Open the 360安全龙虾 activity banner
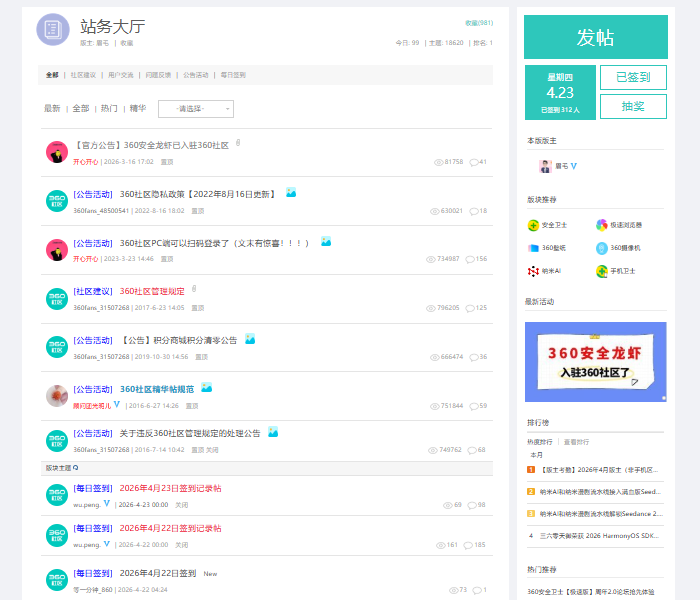700x600 pixels. tap(596, 362)
